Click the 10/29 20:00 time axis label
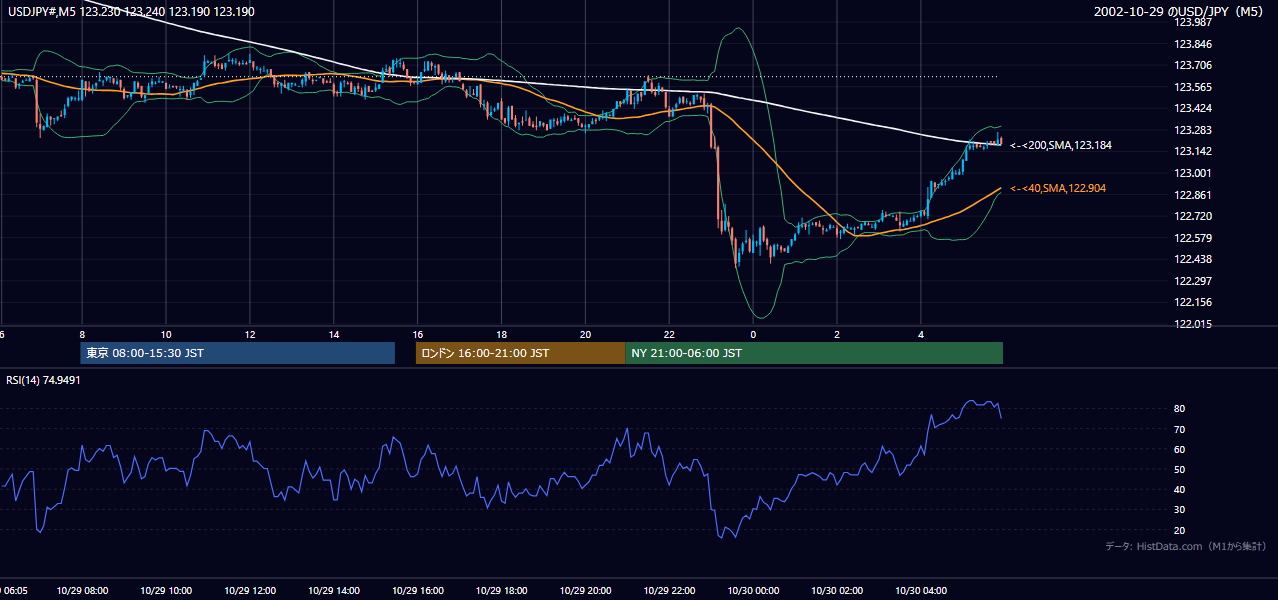The image size is (1278, 600). point(586,591)
